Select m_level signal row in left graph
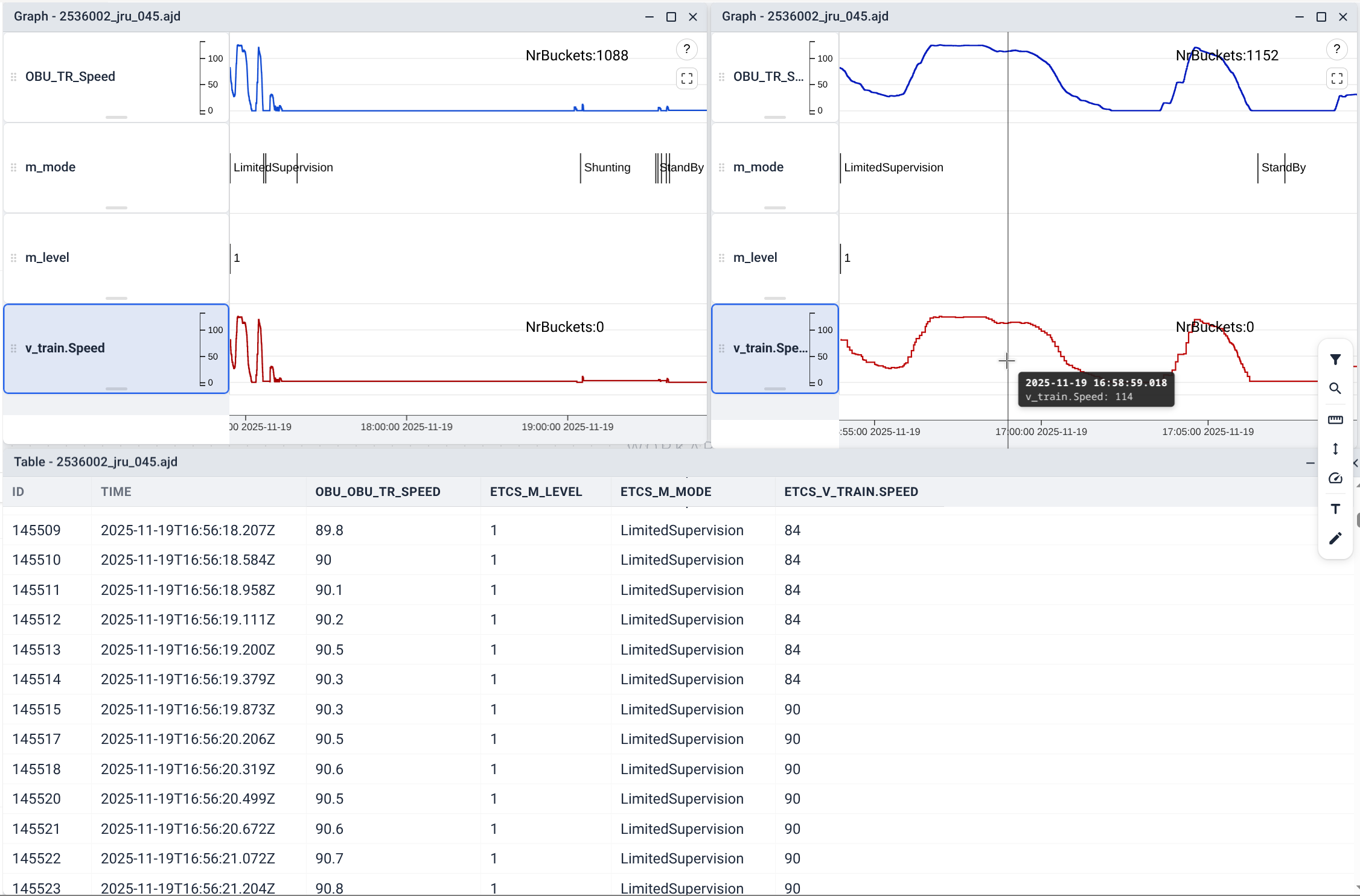This screenshot has height=896, width=1360. point(116,258)
